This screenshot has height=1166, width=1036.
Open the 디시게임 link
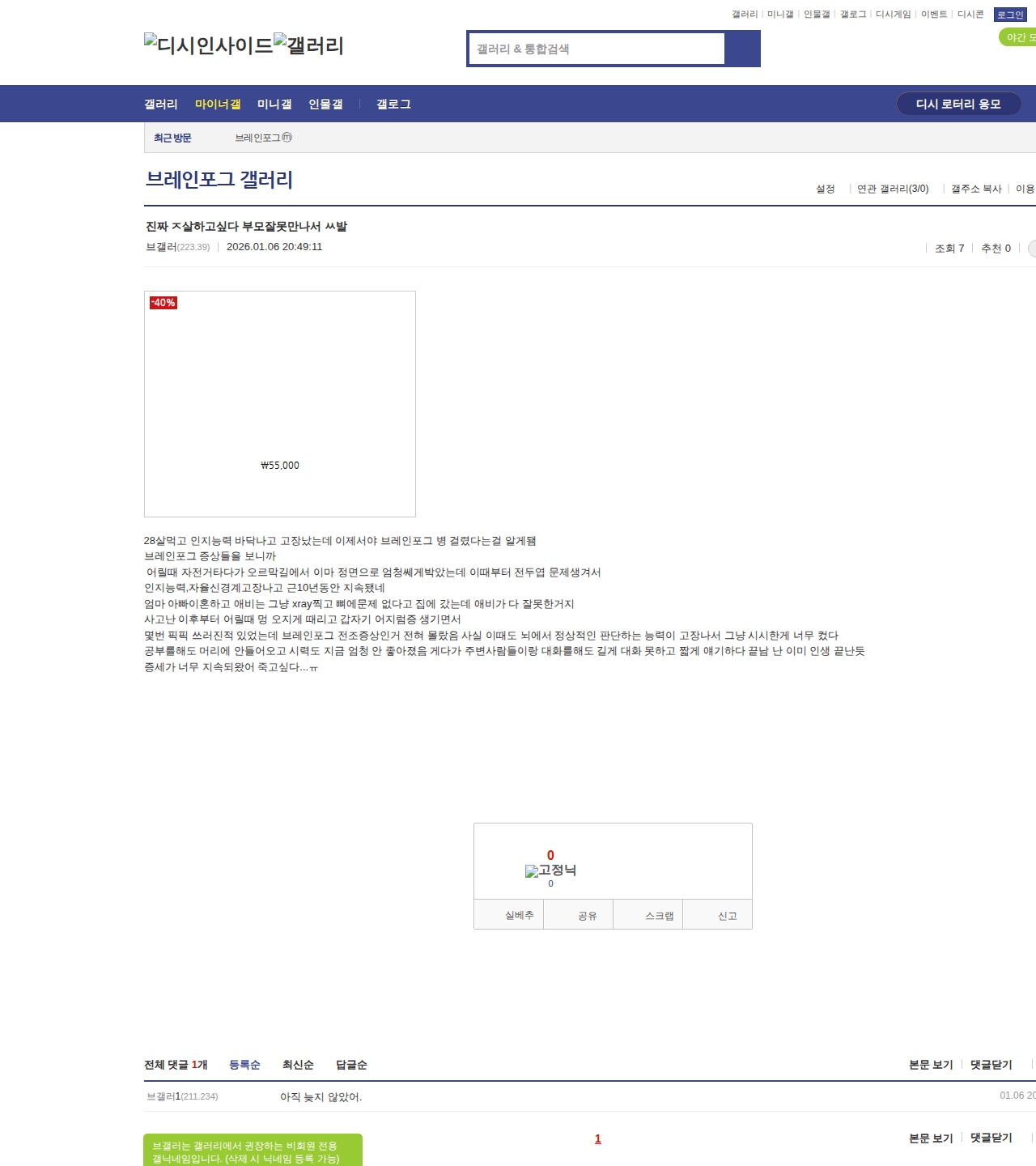pos(894,15)
